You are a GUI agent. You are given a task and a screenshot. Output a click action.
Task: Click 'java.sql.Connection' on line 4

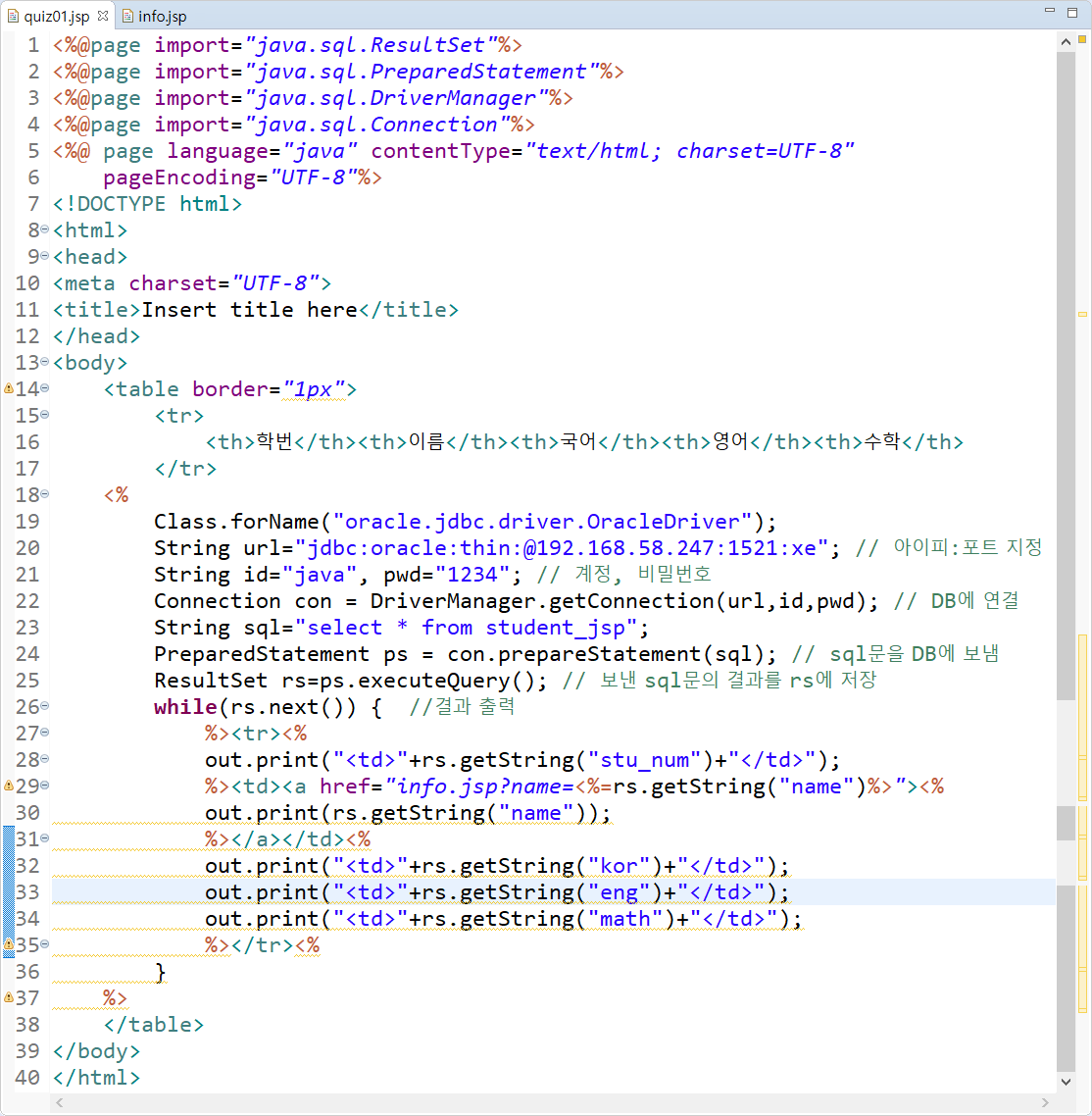[x=376, y=124]
